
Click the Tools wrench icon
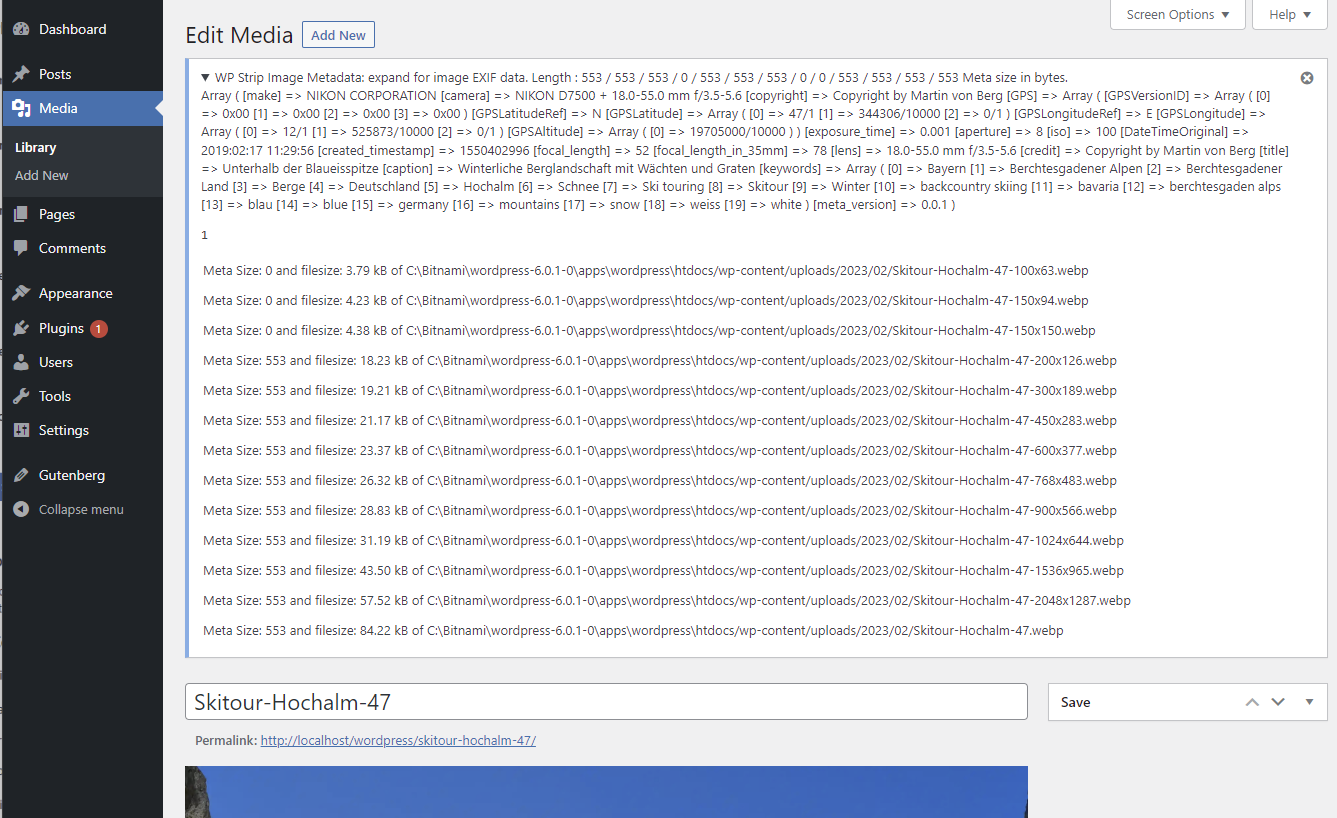(21, 396)
